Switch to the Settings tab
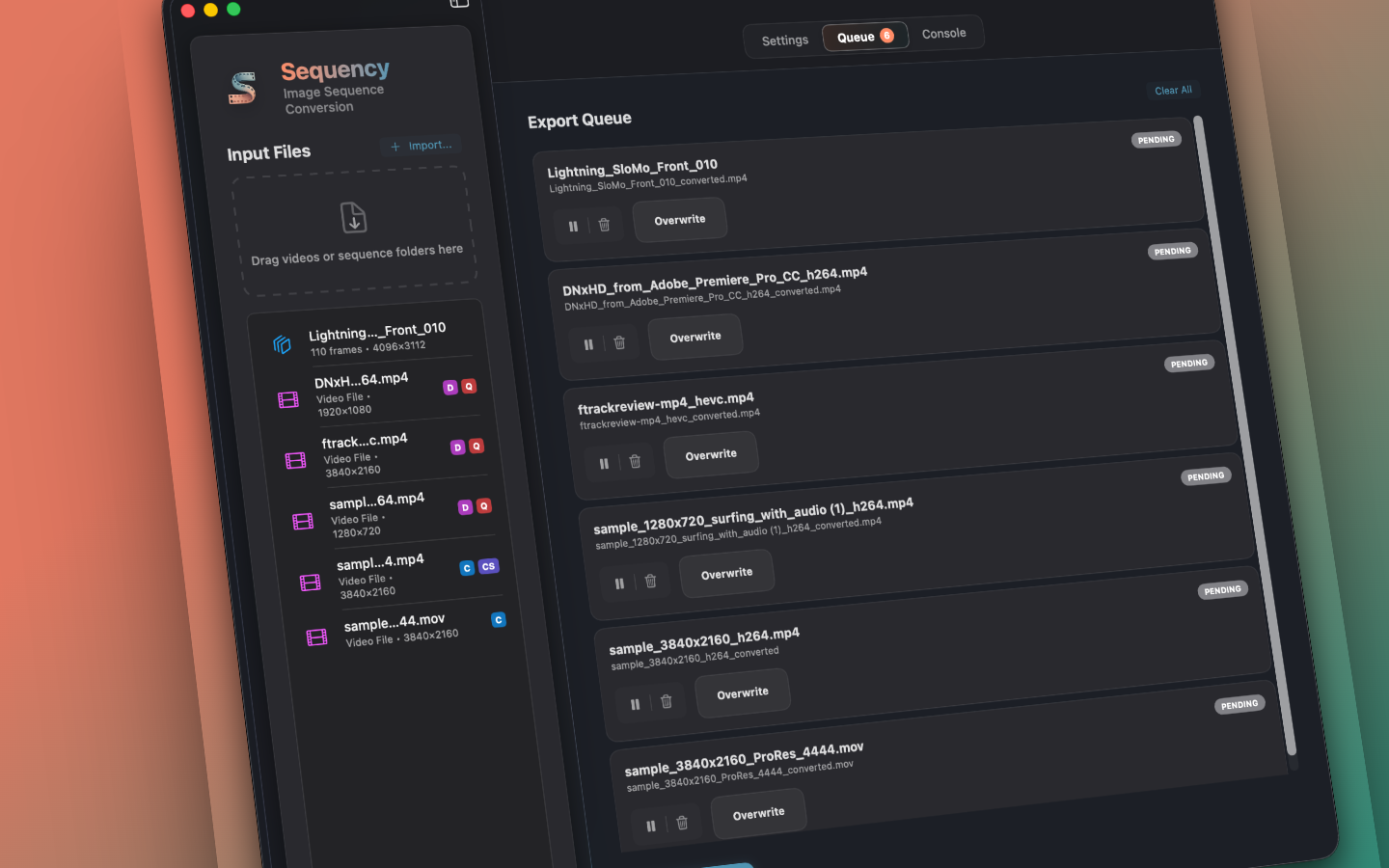Screen dimensions: 1389x868 pos(785,41)
